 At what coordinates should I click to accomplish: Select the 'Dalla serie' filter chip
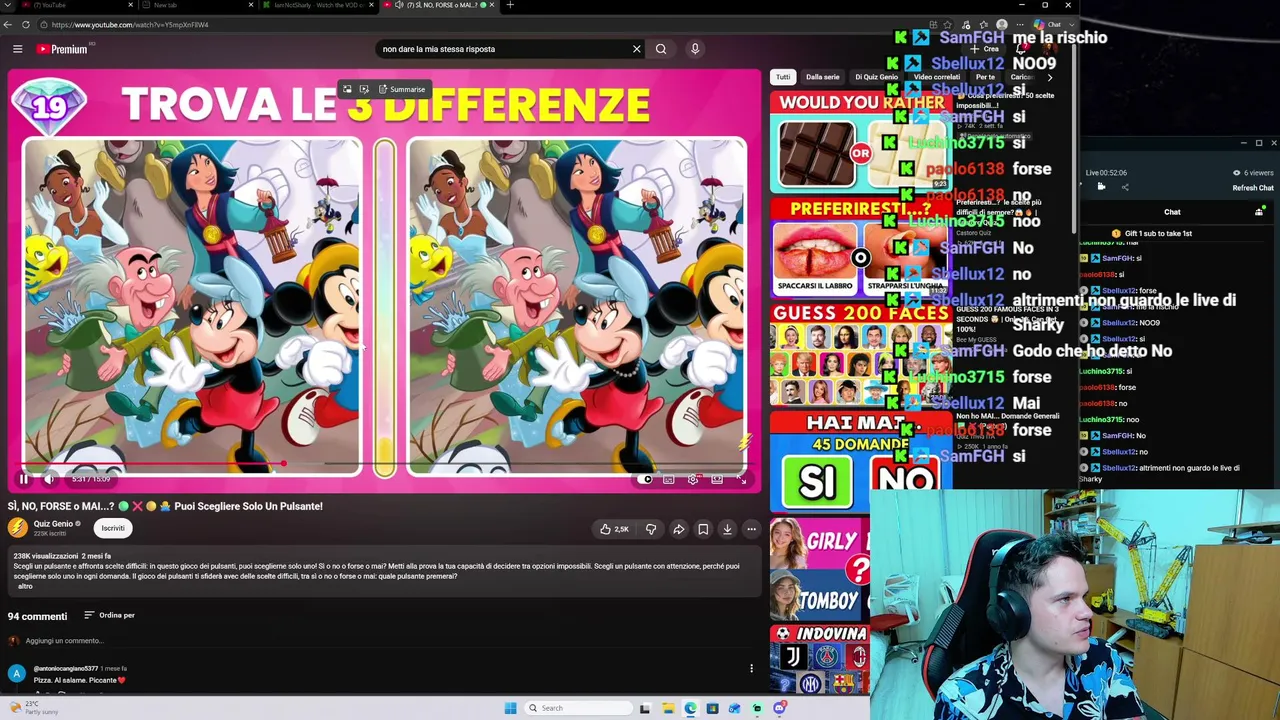point(823,77)
